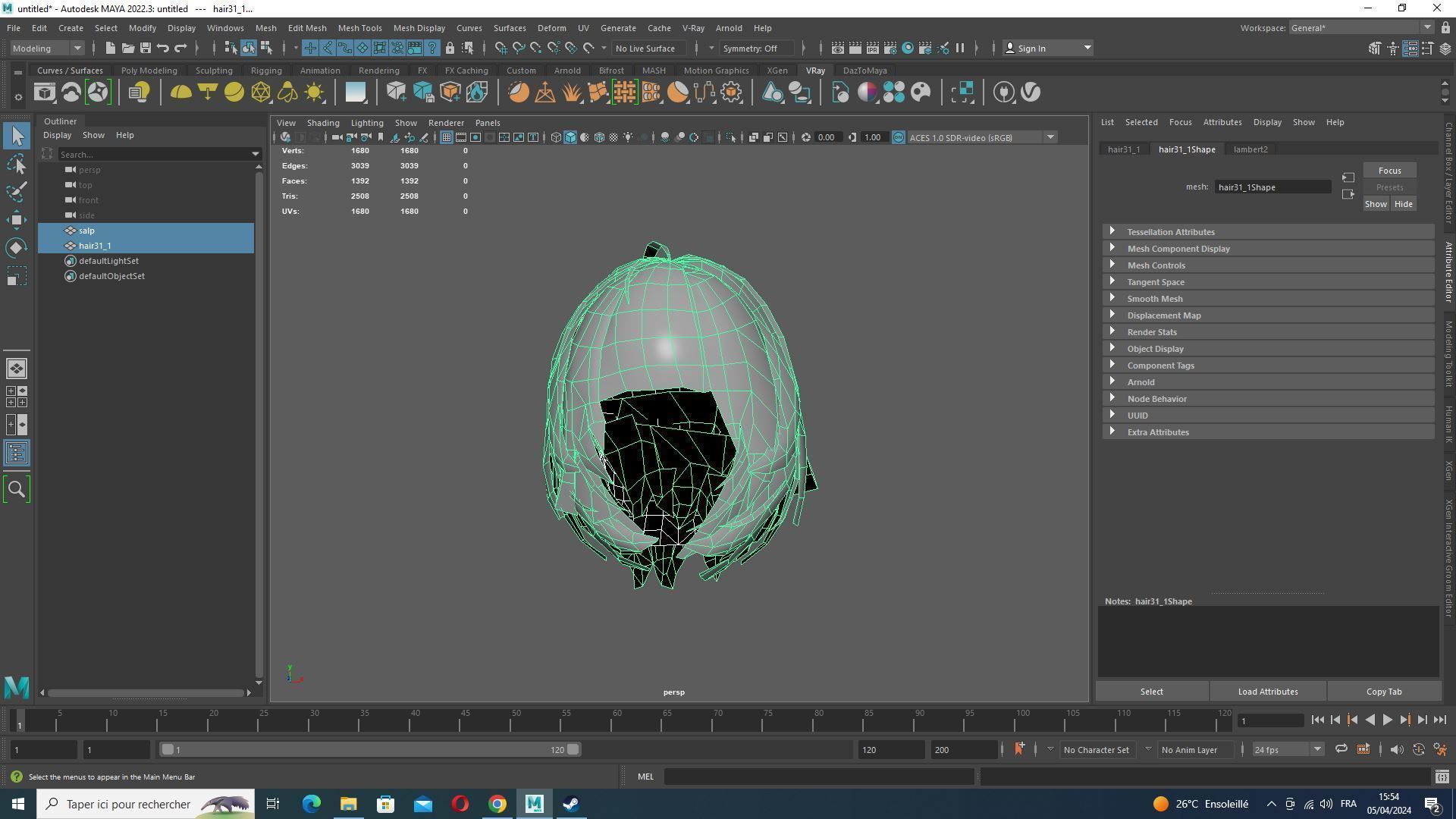Click the New Scene icon
This screenshot has width=1456, height=819.
click(x=110, y=48)
